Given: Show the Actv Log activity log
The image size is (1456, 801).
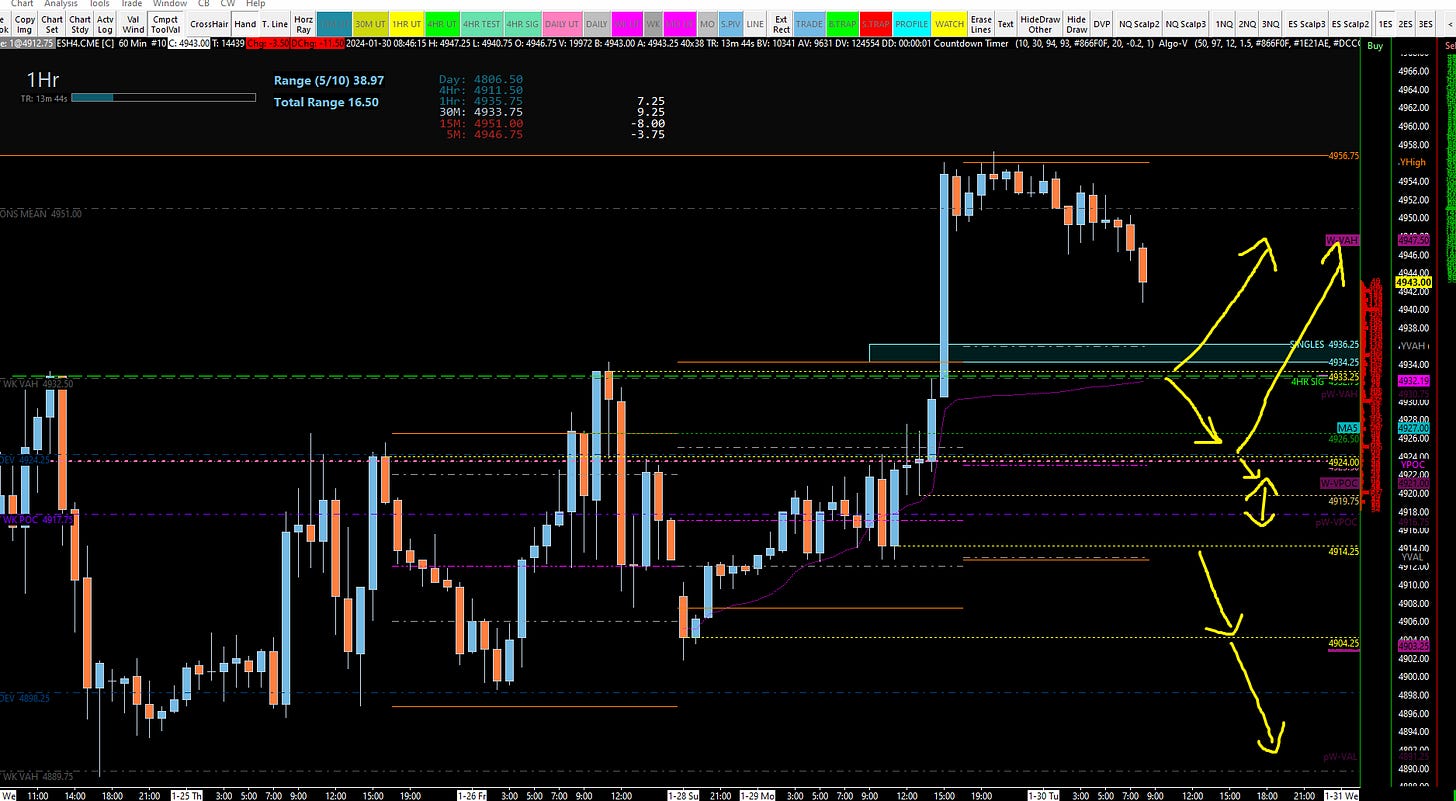Looking at the screenshot, I should (106, 24).
